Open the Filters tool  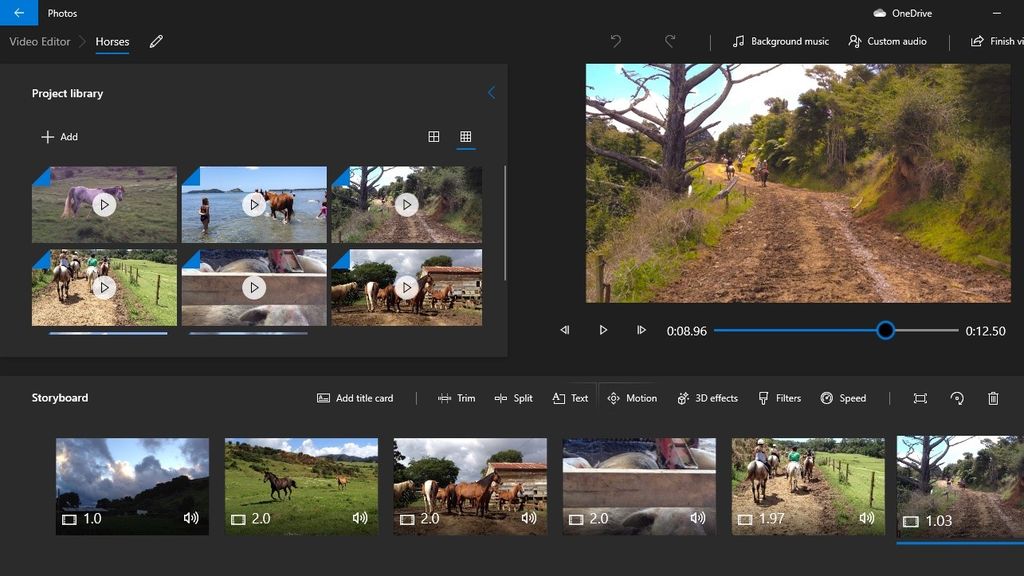tap(780, 398)
